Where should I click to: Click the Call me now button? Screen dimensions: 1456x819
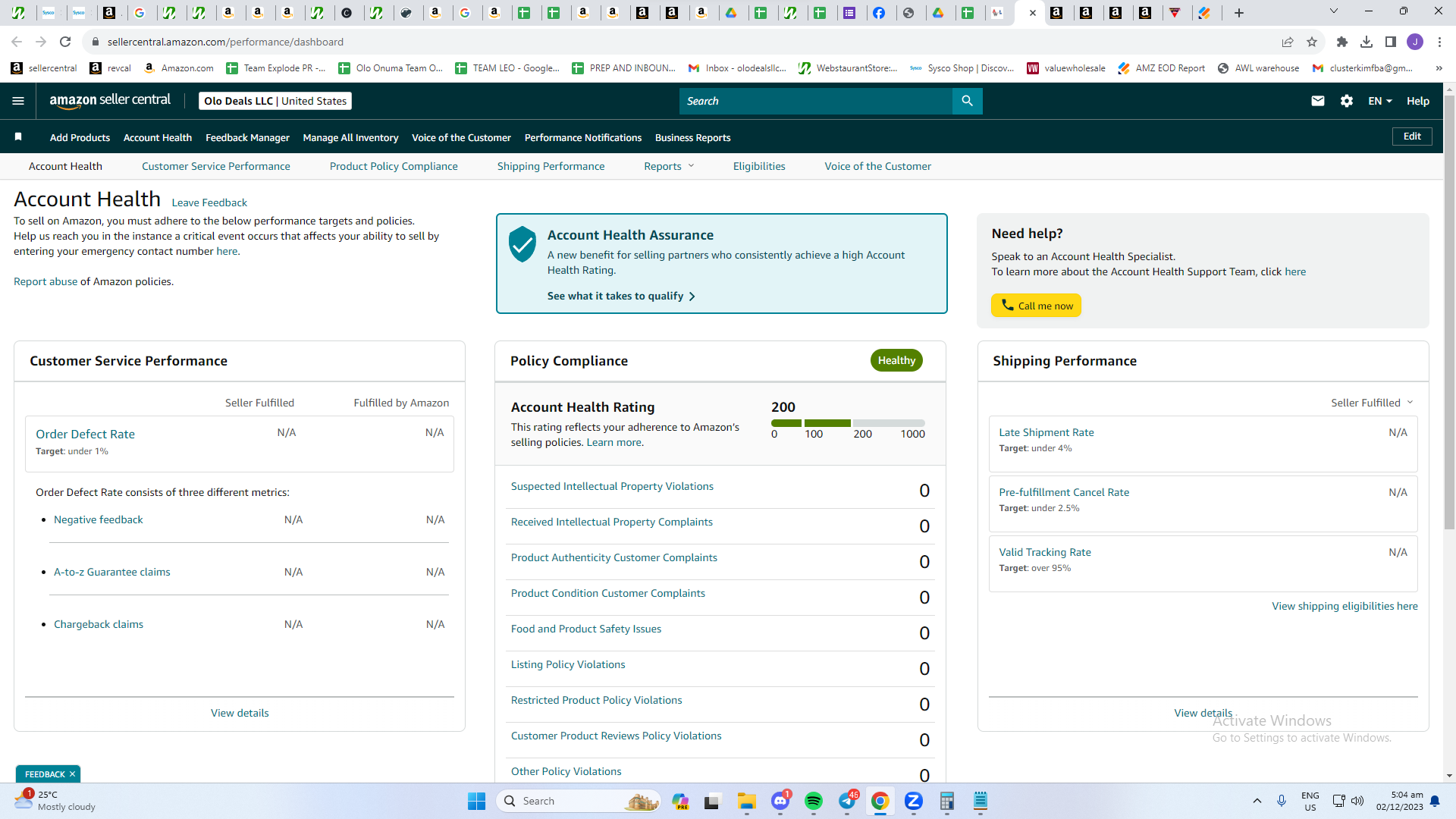point(1036,306)
